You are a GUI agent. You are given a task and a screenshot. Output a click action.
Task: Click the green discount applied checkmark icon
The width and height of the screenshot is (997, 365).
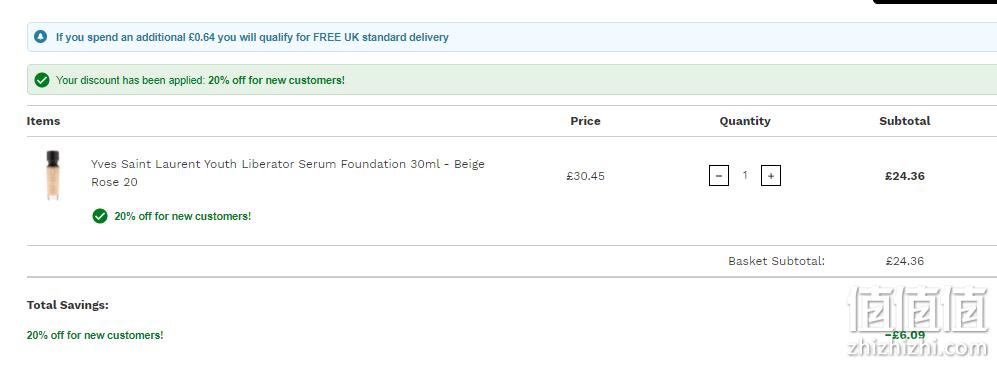(x=42, y=80)
